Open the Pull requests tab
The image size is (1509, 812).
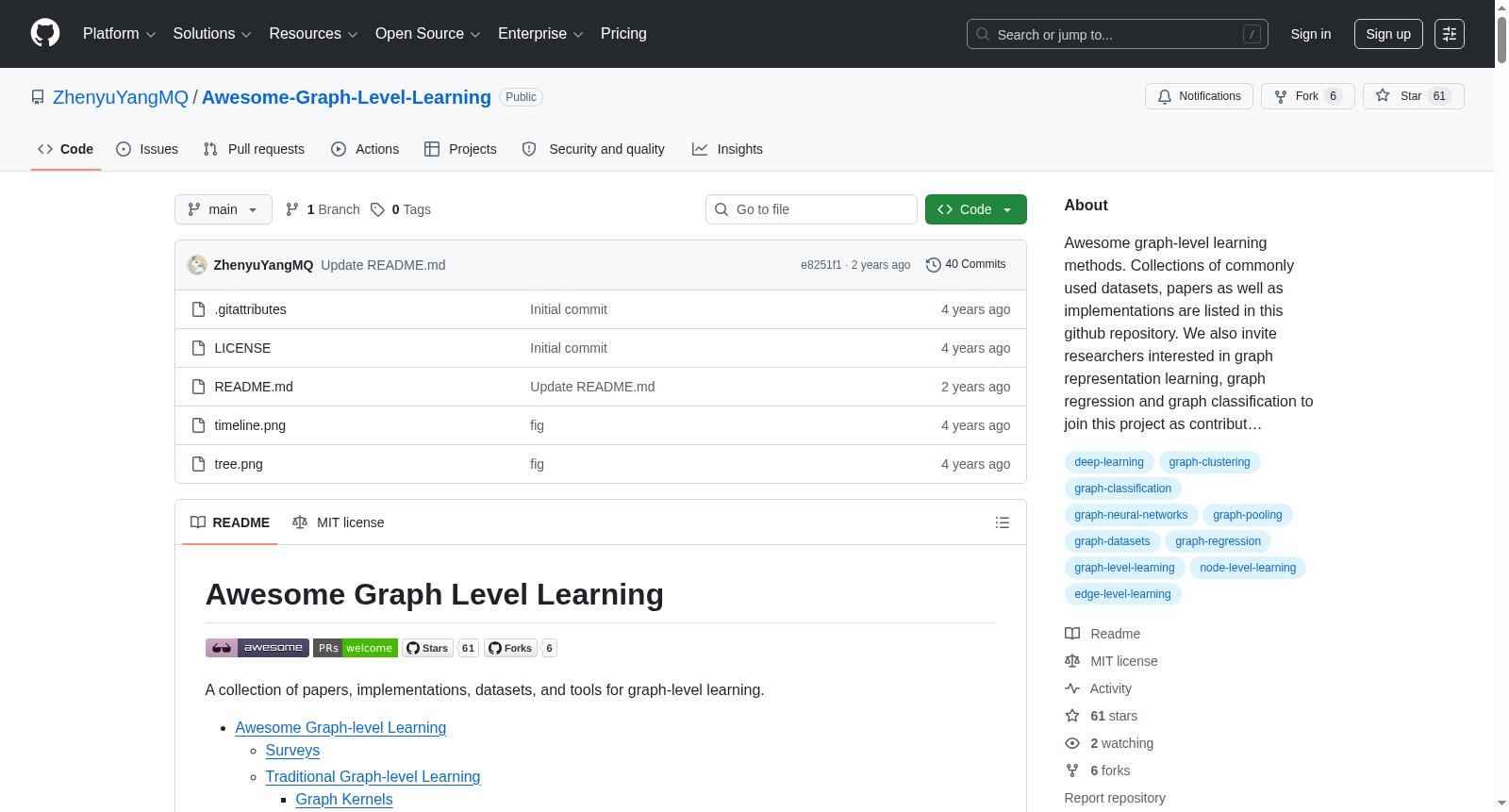[x=254, y=149]
